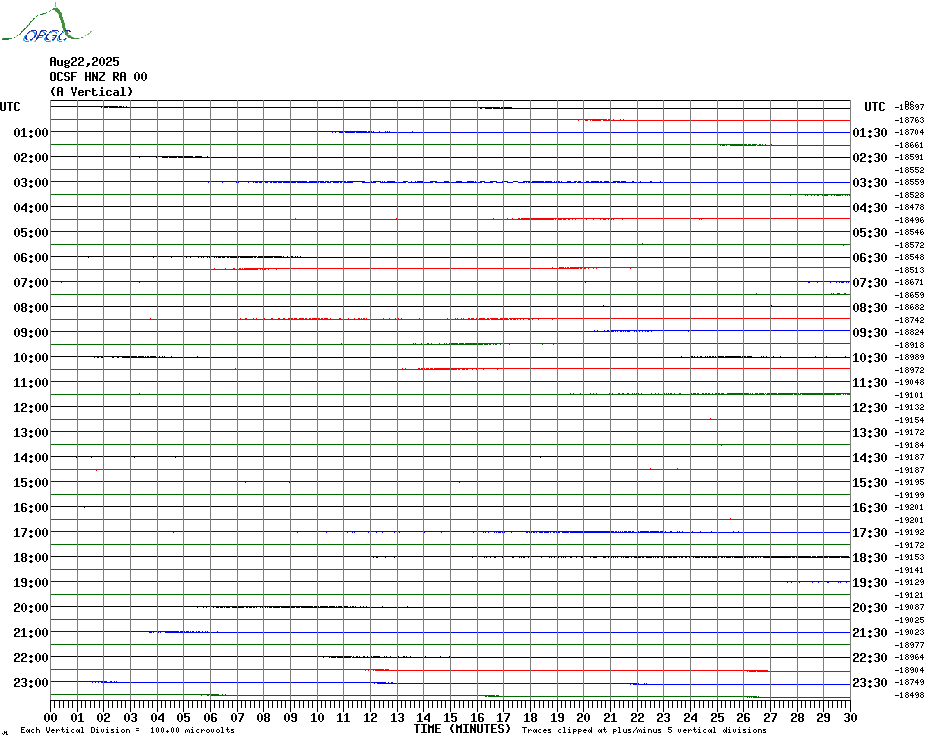The height and width of the screenshot is (744, 930).
Task: Click the DC offset value -18964
Action: click(x=909, y=657)
